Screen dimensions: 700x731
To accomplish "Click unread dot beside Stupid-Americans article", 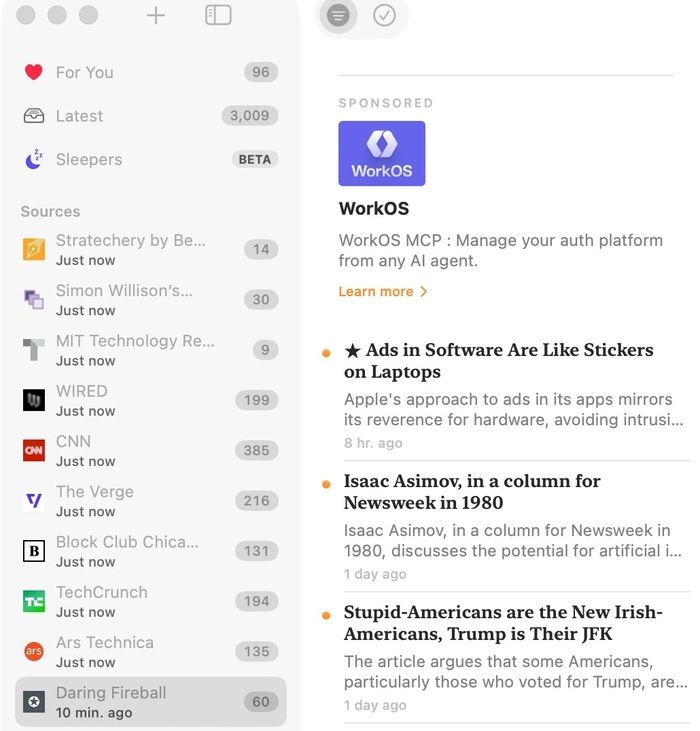I will tap(326, 616).
